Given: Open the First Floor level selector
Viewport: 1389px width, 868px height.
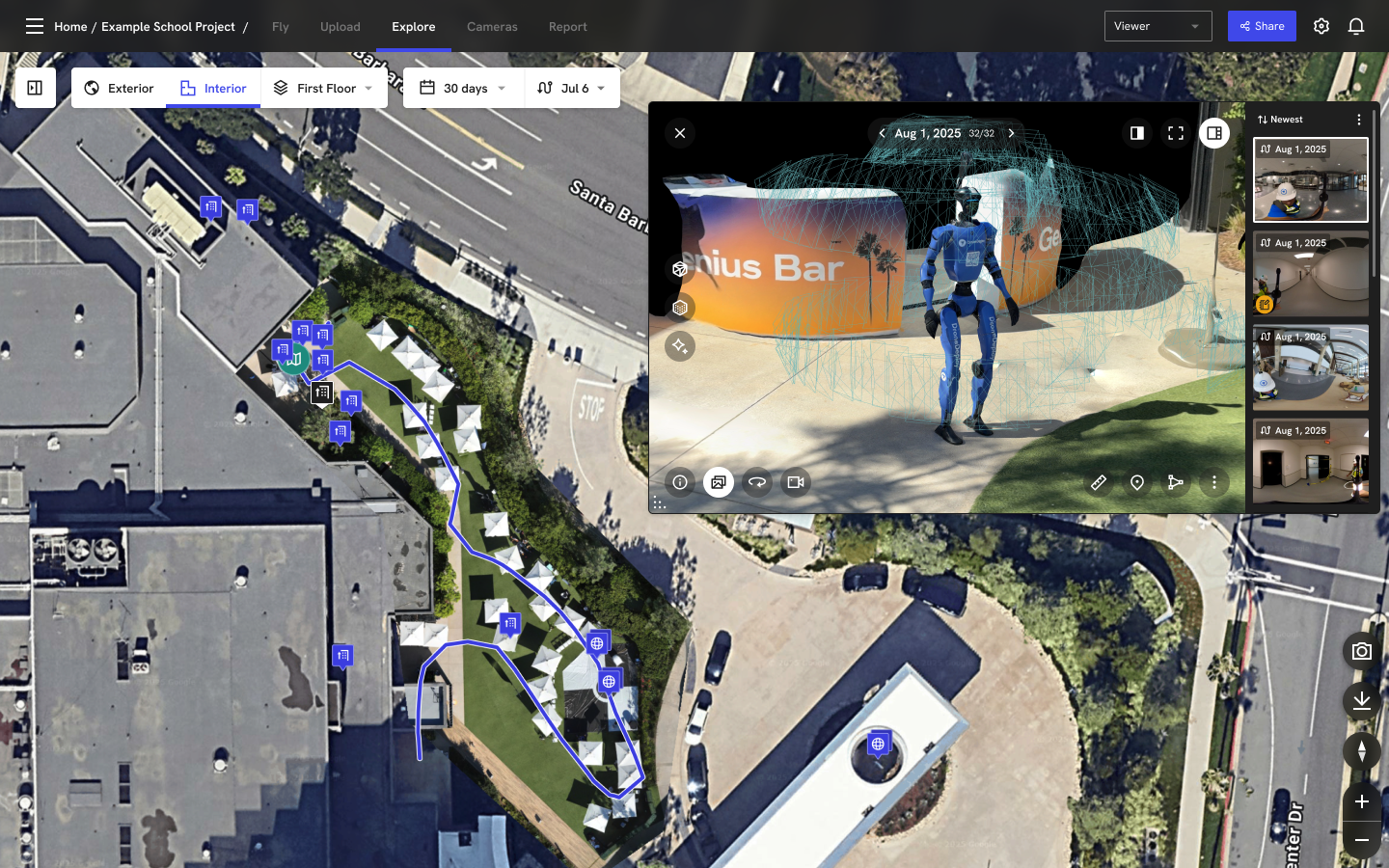Looking at the screenshot, I should click(324, 88).
